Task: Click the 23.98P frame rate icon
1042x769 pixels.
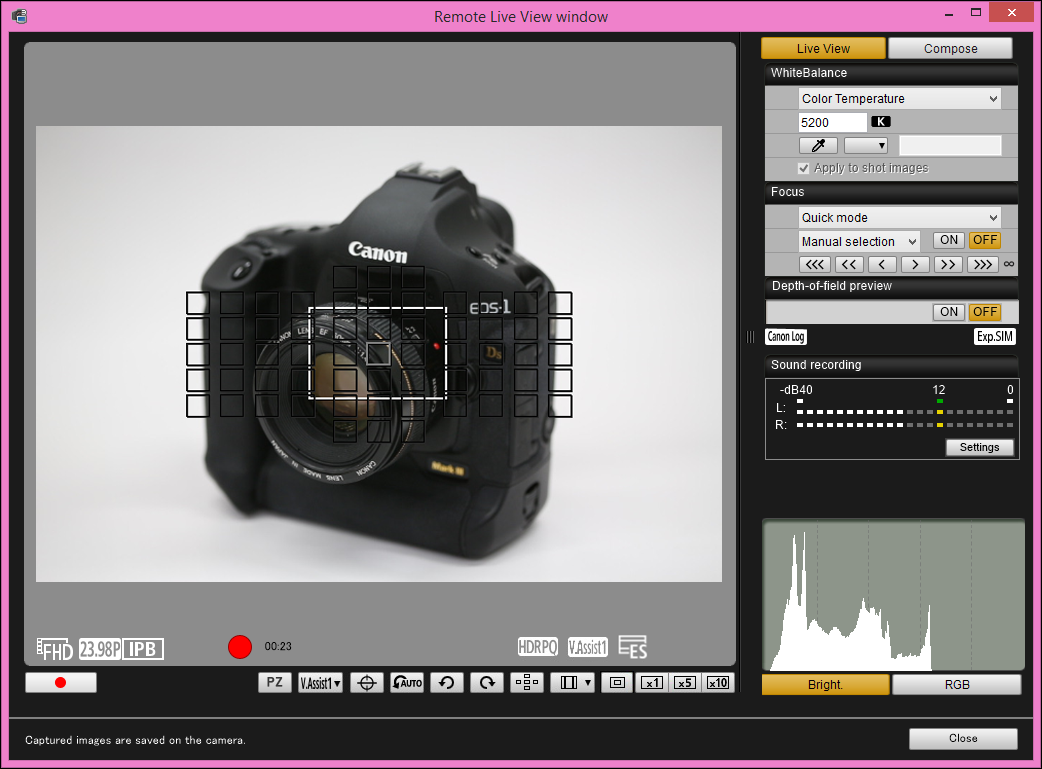Action: [100, 649]
